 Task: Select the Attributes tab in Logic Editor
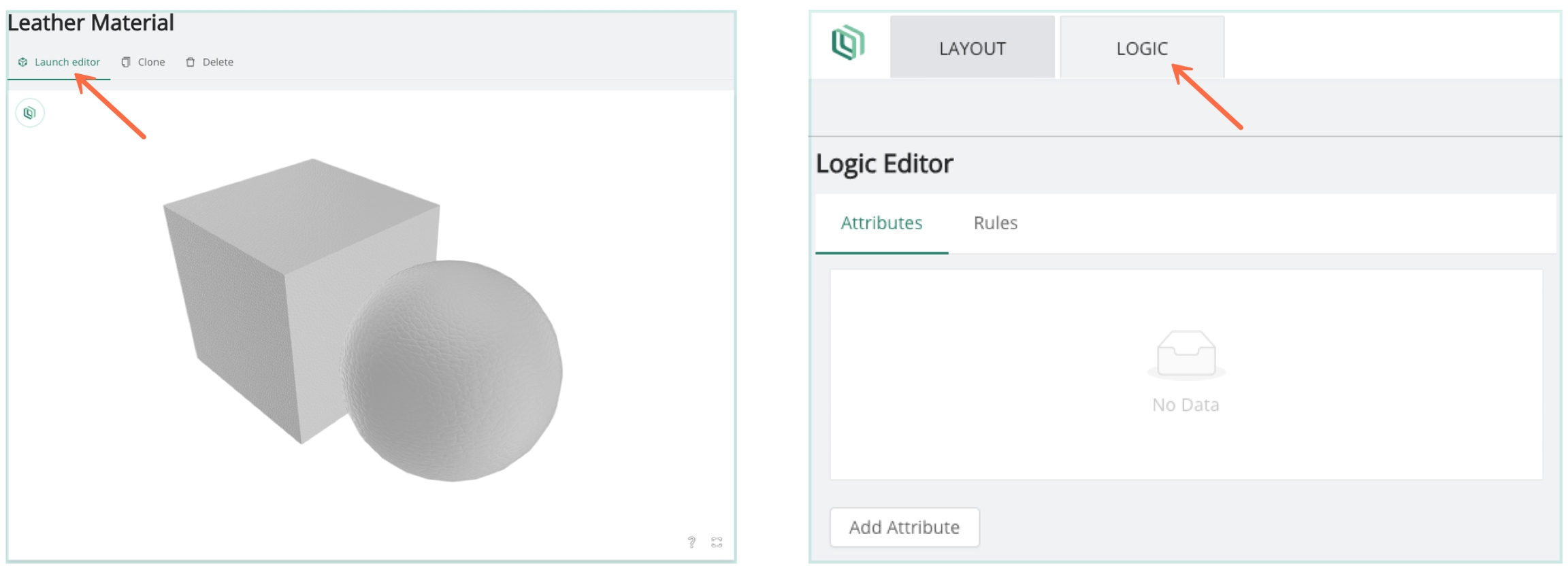point(881,223)
